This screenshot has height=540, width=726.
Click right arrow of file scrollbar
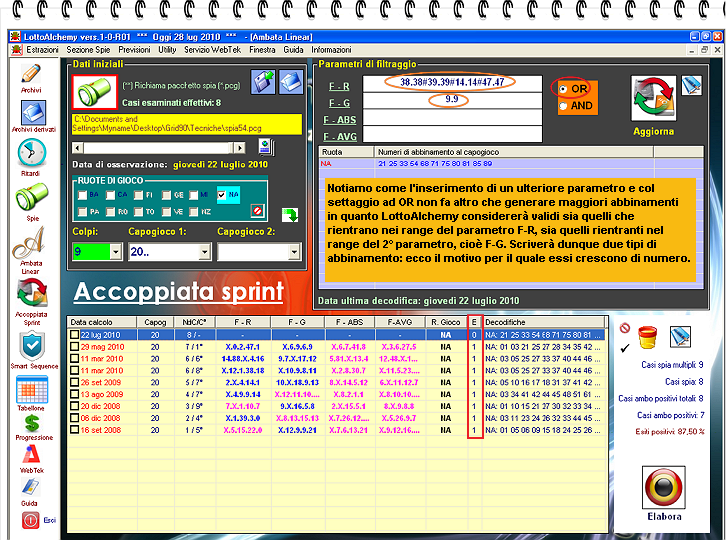point(239,148)
